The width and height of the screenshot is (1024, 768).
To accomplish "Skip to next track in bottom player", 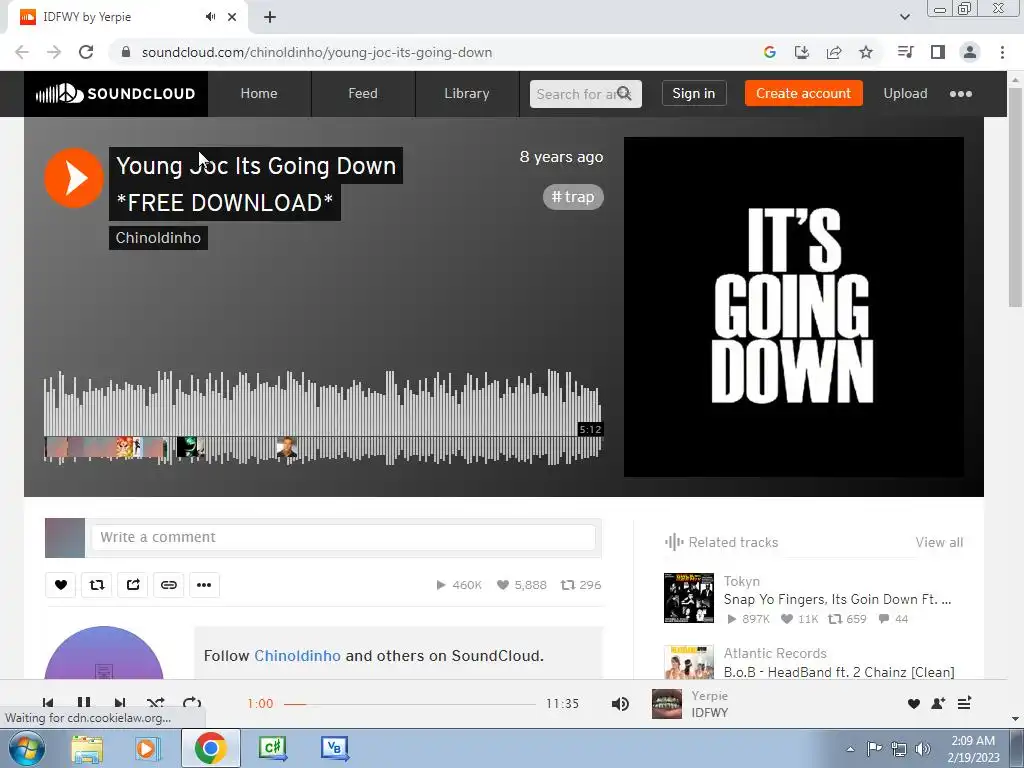I will (x=120, y=703).
